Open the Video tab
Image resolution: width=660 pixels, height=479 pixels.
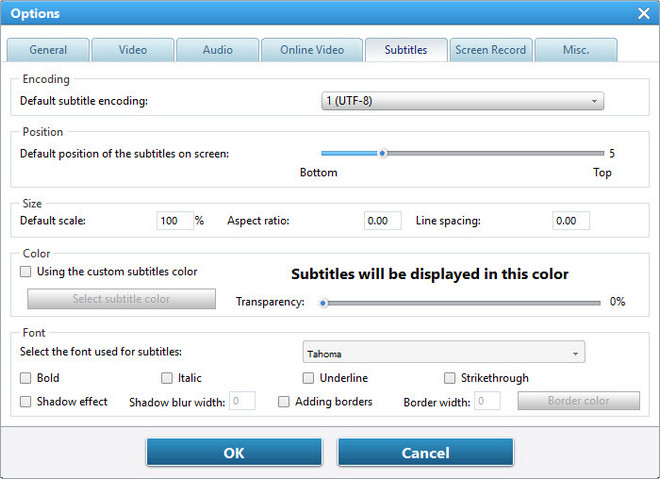click(132, 50)
